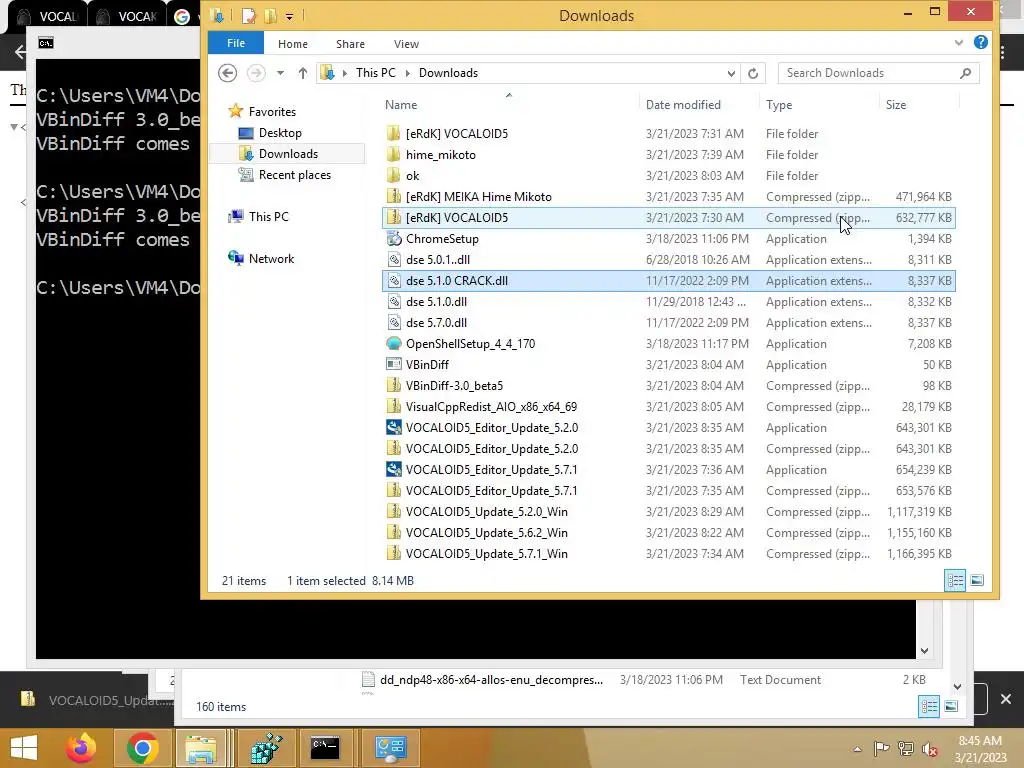Screen dimensions: 1024x768
Task: Select VOCALOID5_Editor_Update_5.7.1 application icon
Action: (x=393, y=470)
